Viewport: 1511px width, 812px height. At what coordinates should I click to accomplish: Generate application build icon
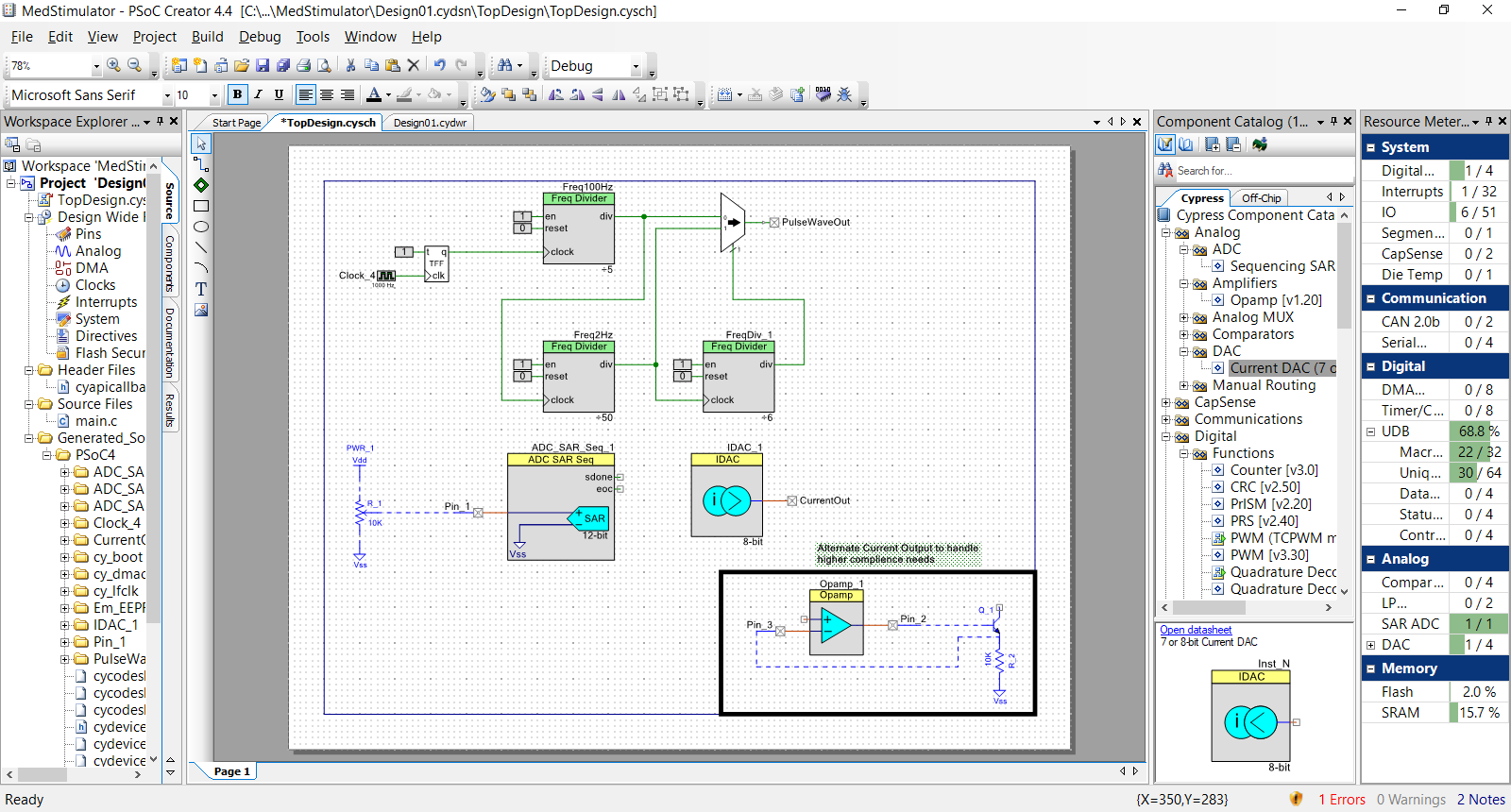tap(797, 94)
